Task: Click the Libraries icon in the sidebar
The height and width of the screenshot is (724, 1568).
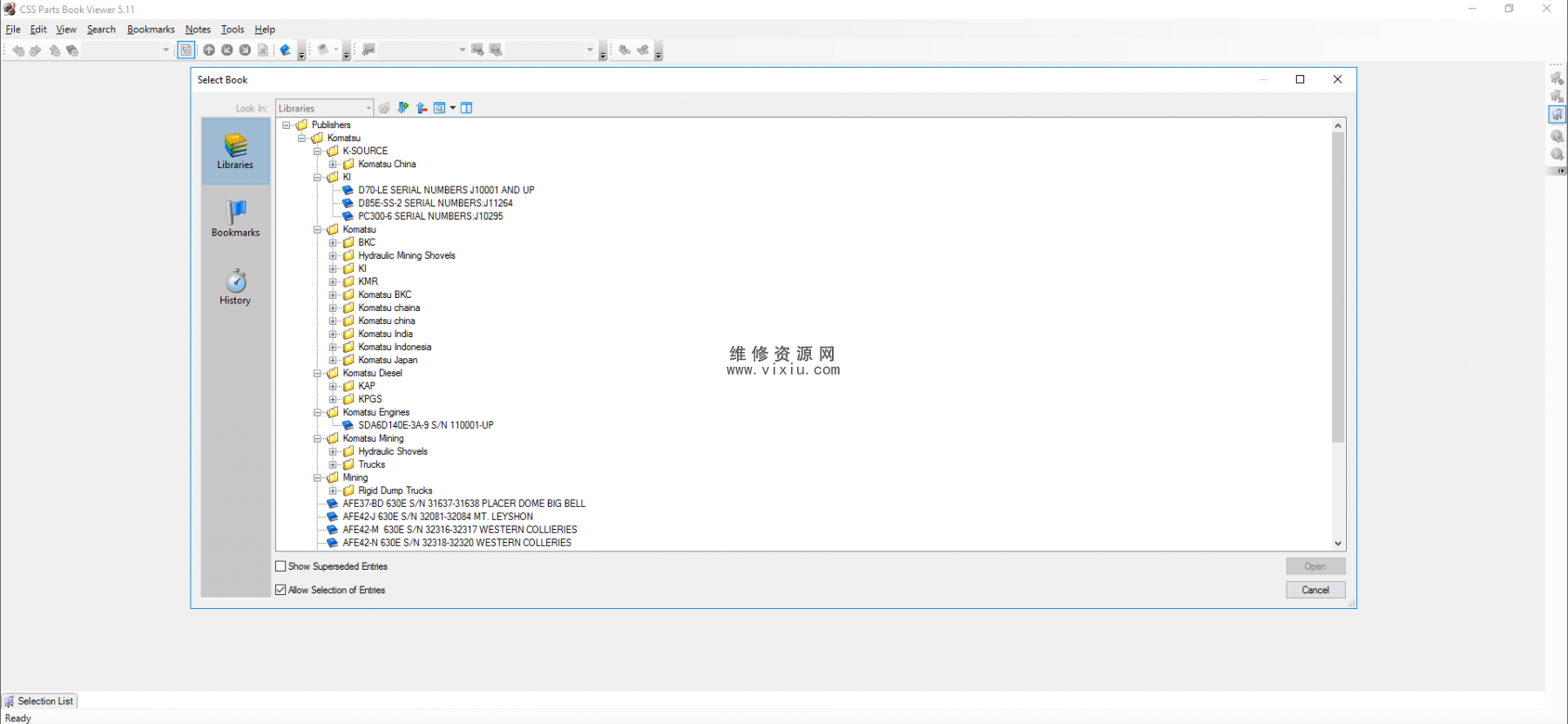Action: [235, 151]
